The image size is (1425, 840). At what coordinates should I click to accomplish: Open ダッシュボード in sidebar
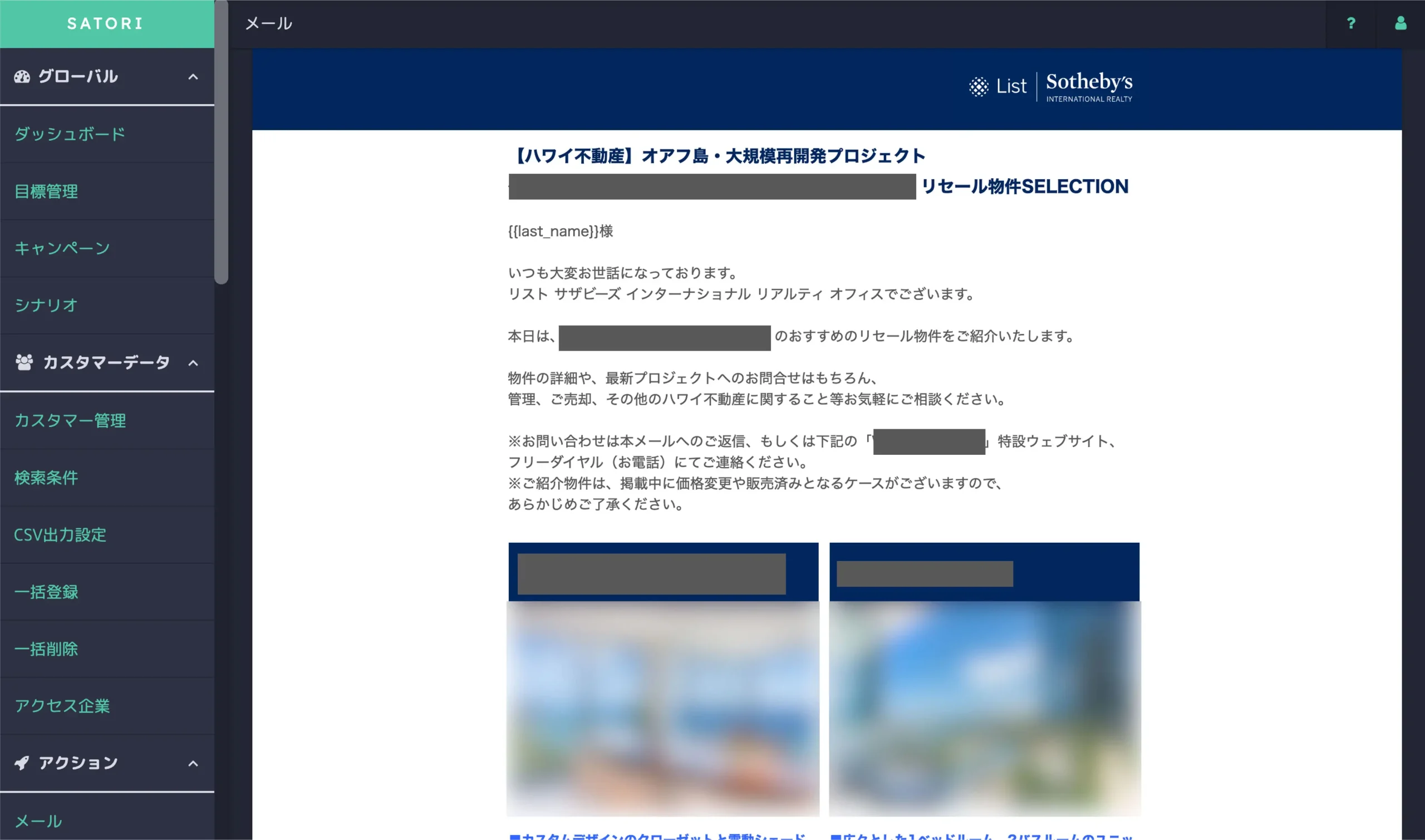(70, 134)
